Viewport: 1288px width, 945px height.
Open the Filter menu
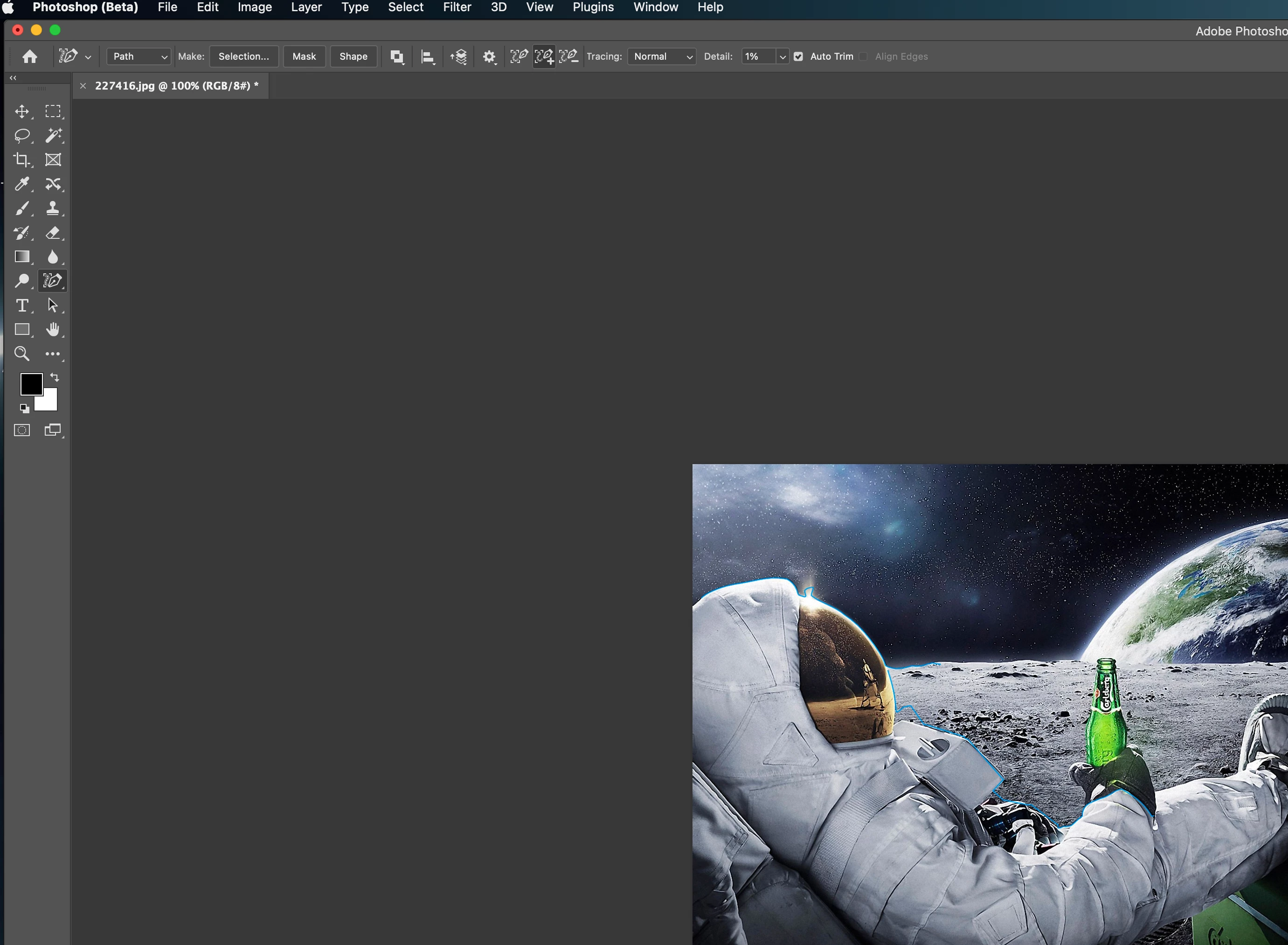click(457, 7)
